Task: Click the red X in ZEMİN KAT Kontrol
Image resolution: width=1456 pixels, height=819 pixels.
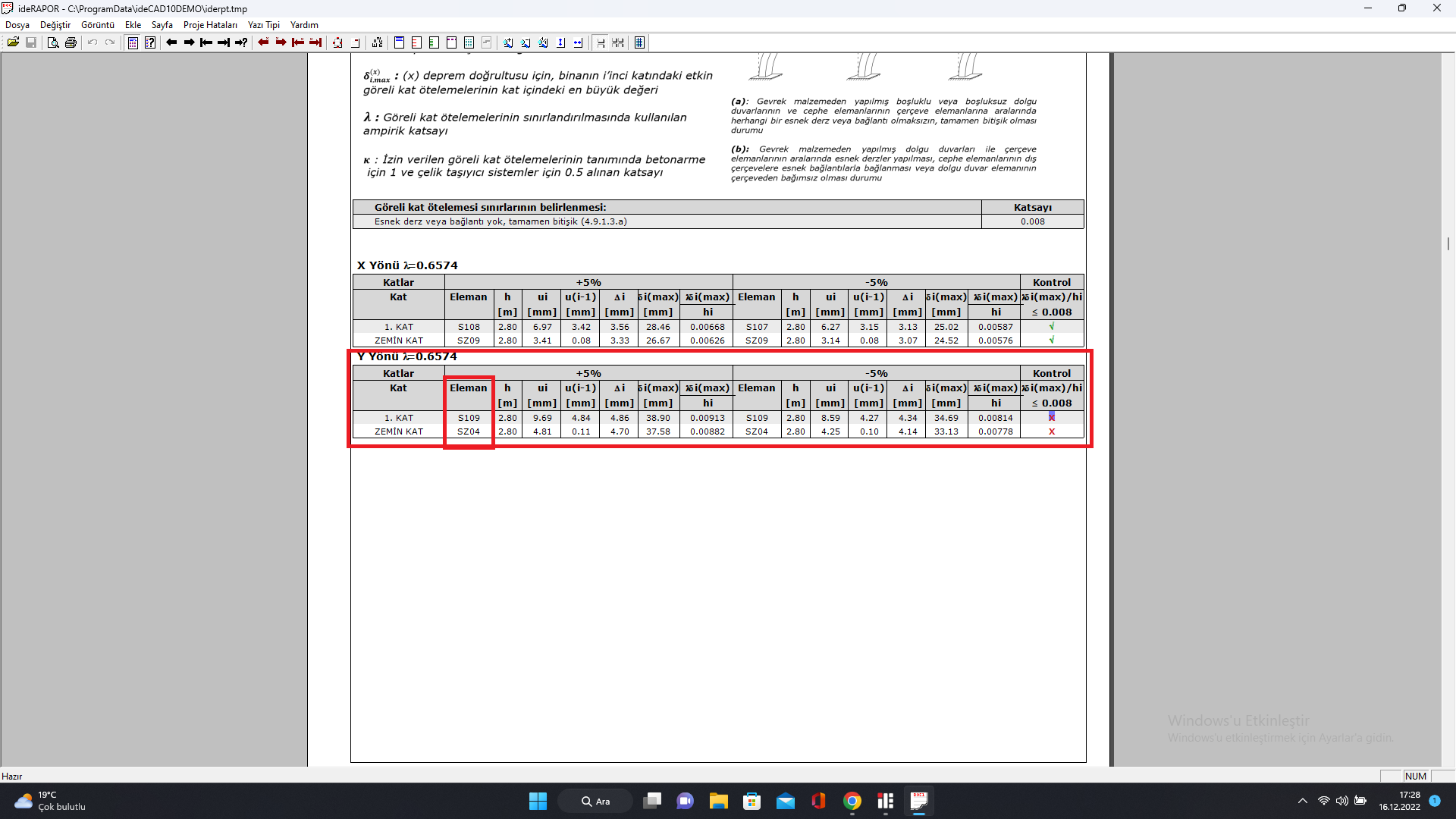Action: 1051,431
